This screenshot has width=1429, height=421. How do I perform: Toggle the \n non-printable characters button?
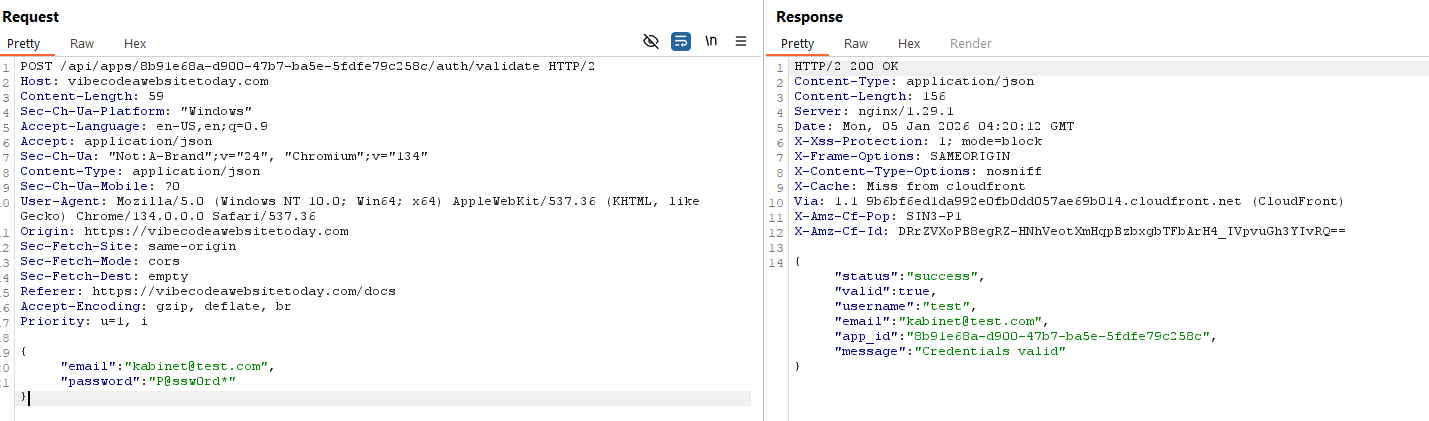click(711, 41)
